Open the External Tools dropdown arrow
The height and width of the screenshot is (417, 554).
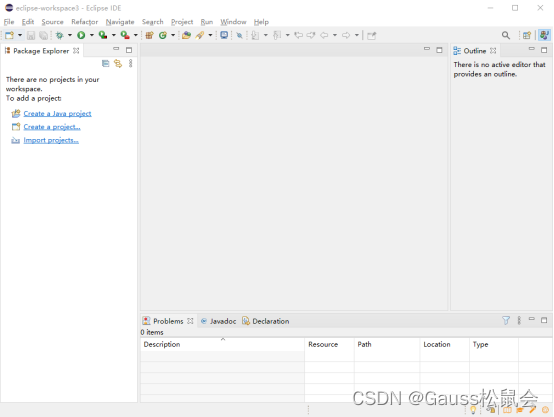pyautogui.click(x=136, y=35)
